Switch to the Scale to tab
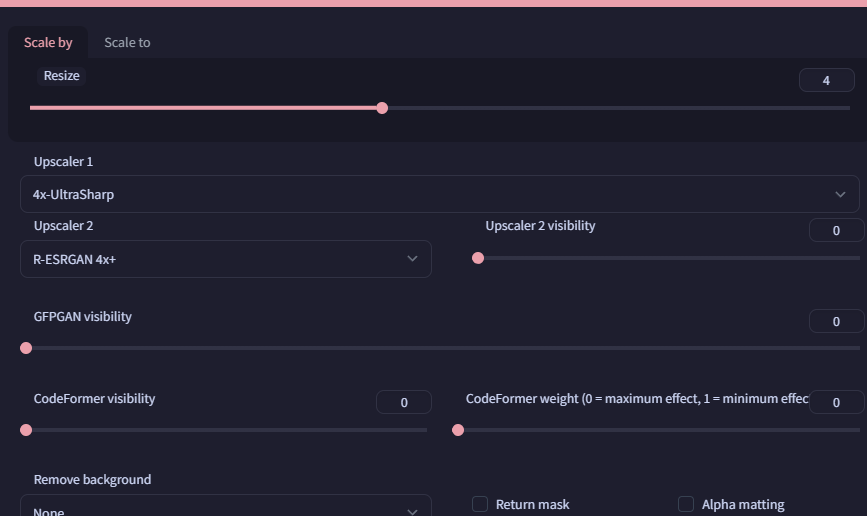 127,43
